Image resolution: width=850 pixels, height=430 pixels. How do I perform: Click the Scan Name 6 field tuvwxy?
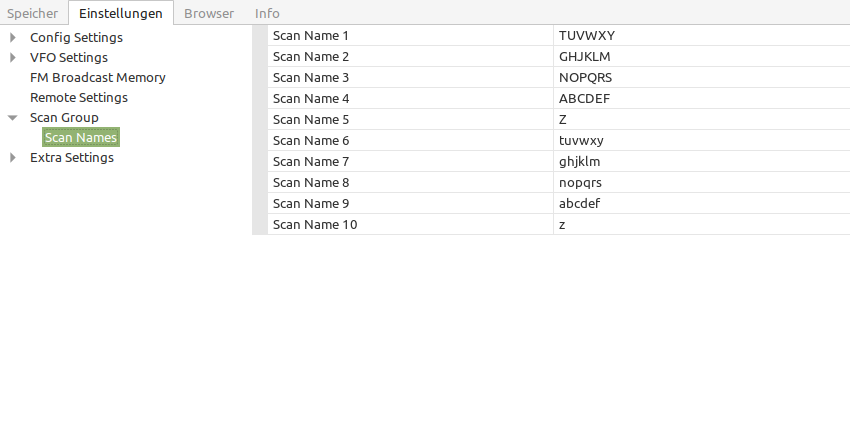point(702,140)
